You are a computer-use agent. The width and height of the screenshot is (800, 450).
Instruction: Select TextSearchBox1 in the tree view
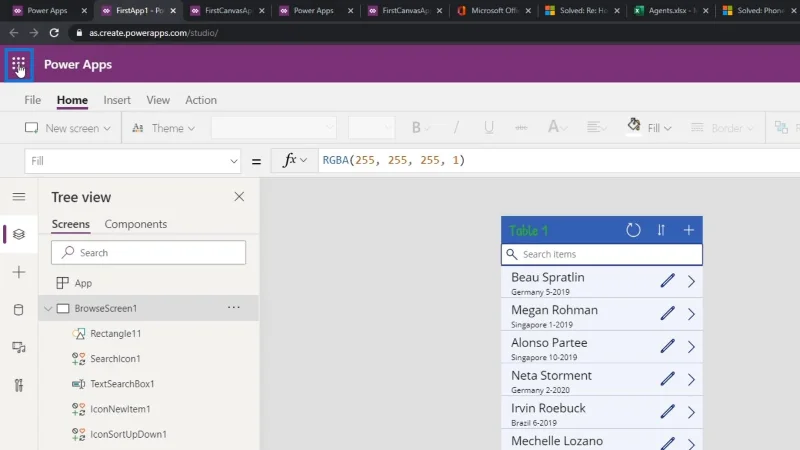point(122,384)
